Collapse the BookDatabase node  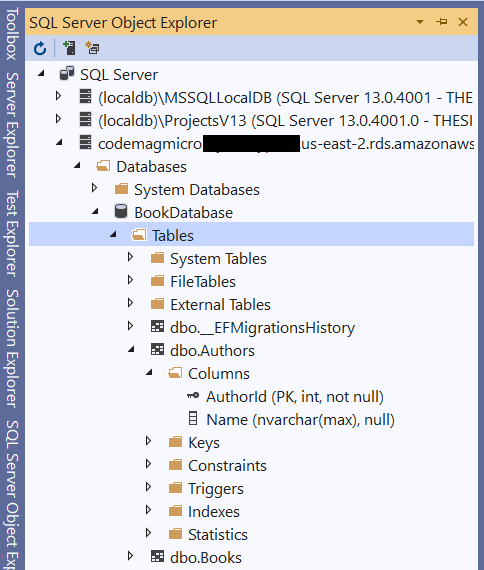point(95,211)
